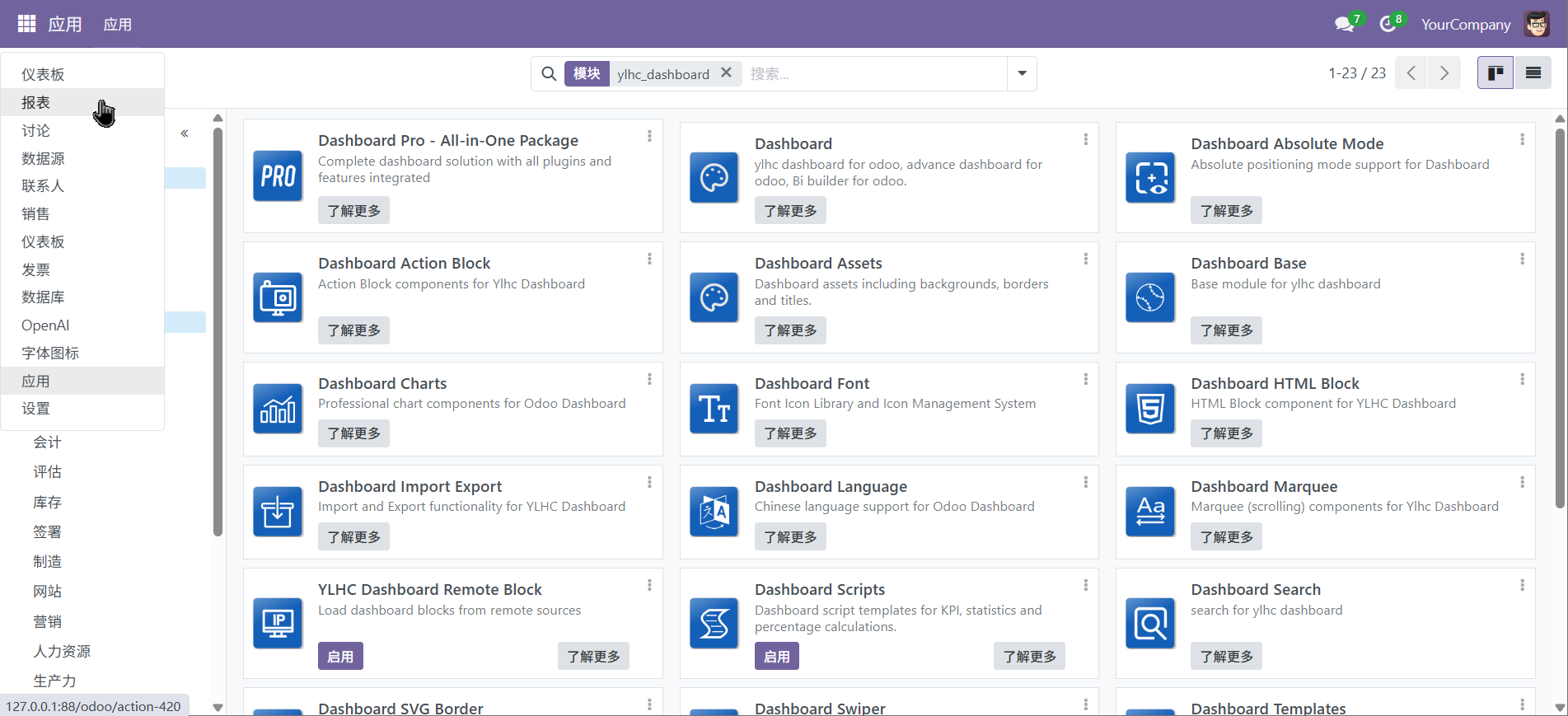Click the Dashboard Font module icon
1568x716 pixels.
coord(714,409)
